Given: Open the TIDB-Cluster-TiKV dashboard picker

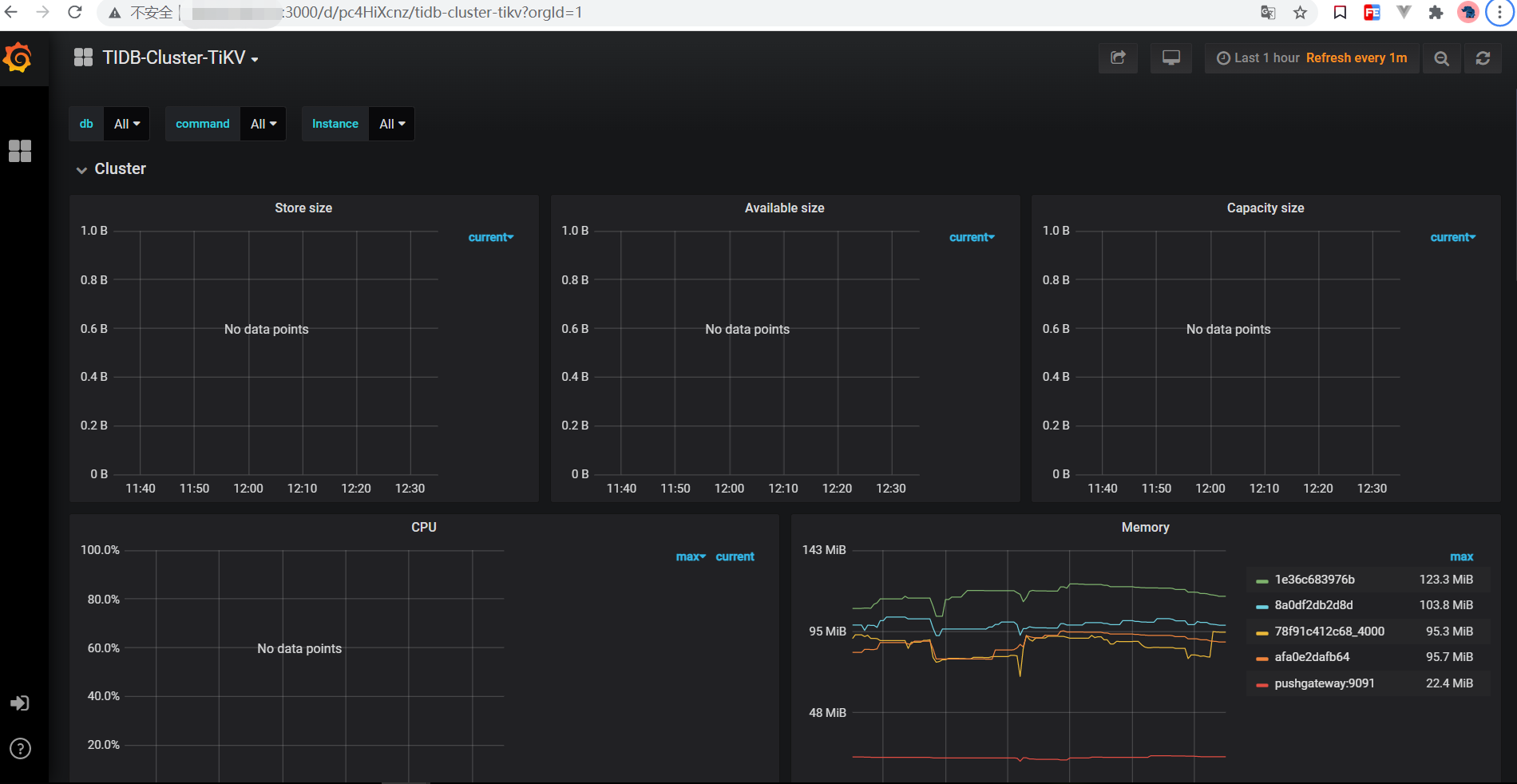Looking at the screenshot, I should 180,57.
